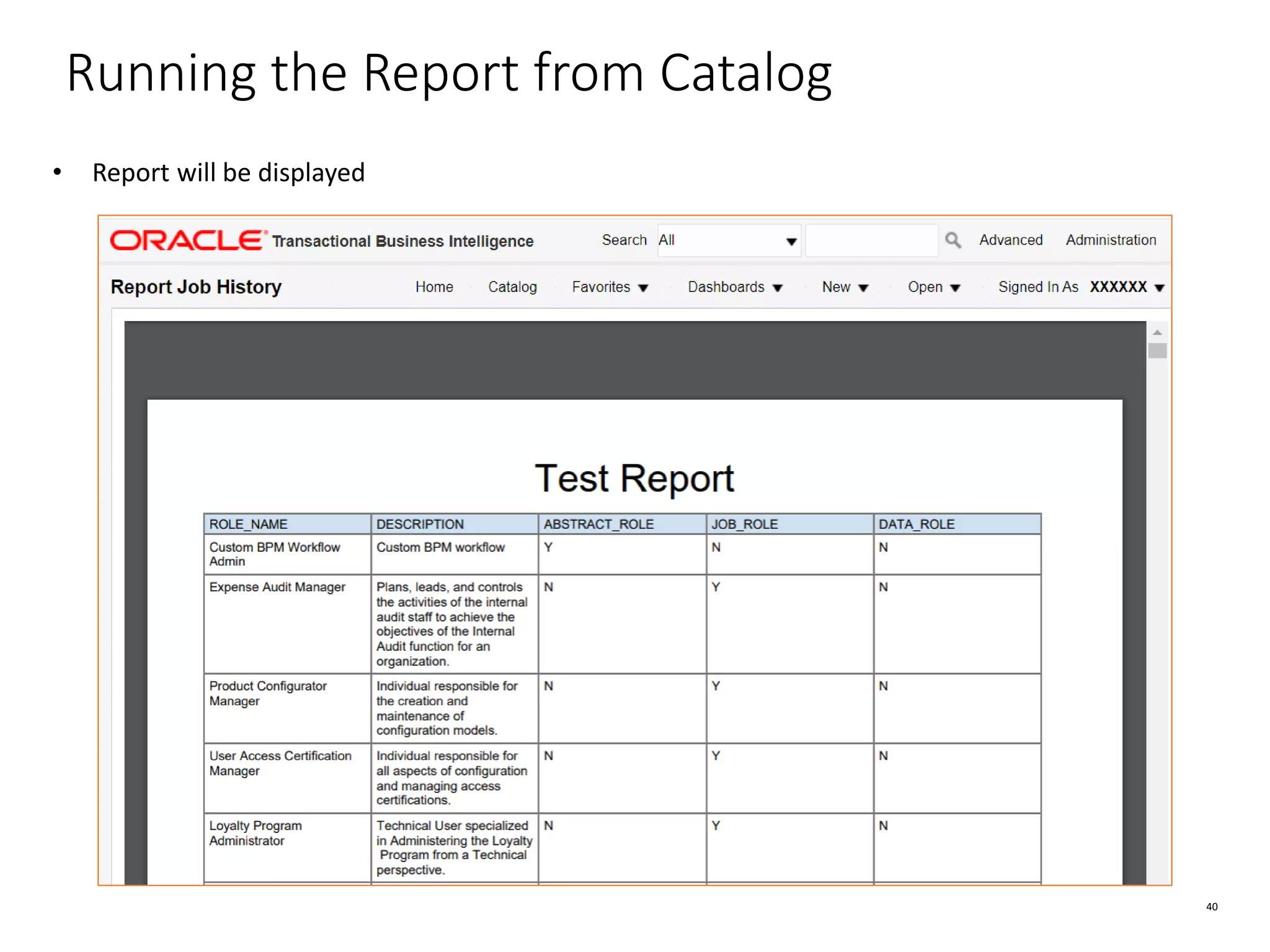Click the 'Technical User specialized' description cell
Image resolution: width=1270 pixels, height=952 pixels.
click(x=455, y=848)
